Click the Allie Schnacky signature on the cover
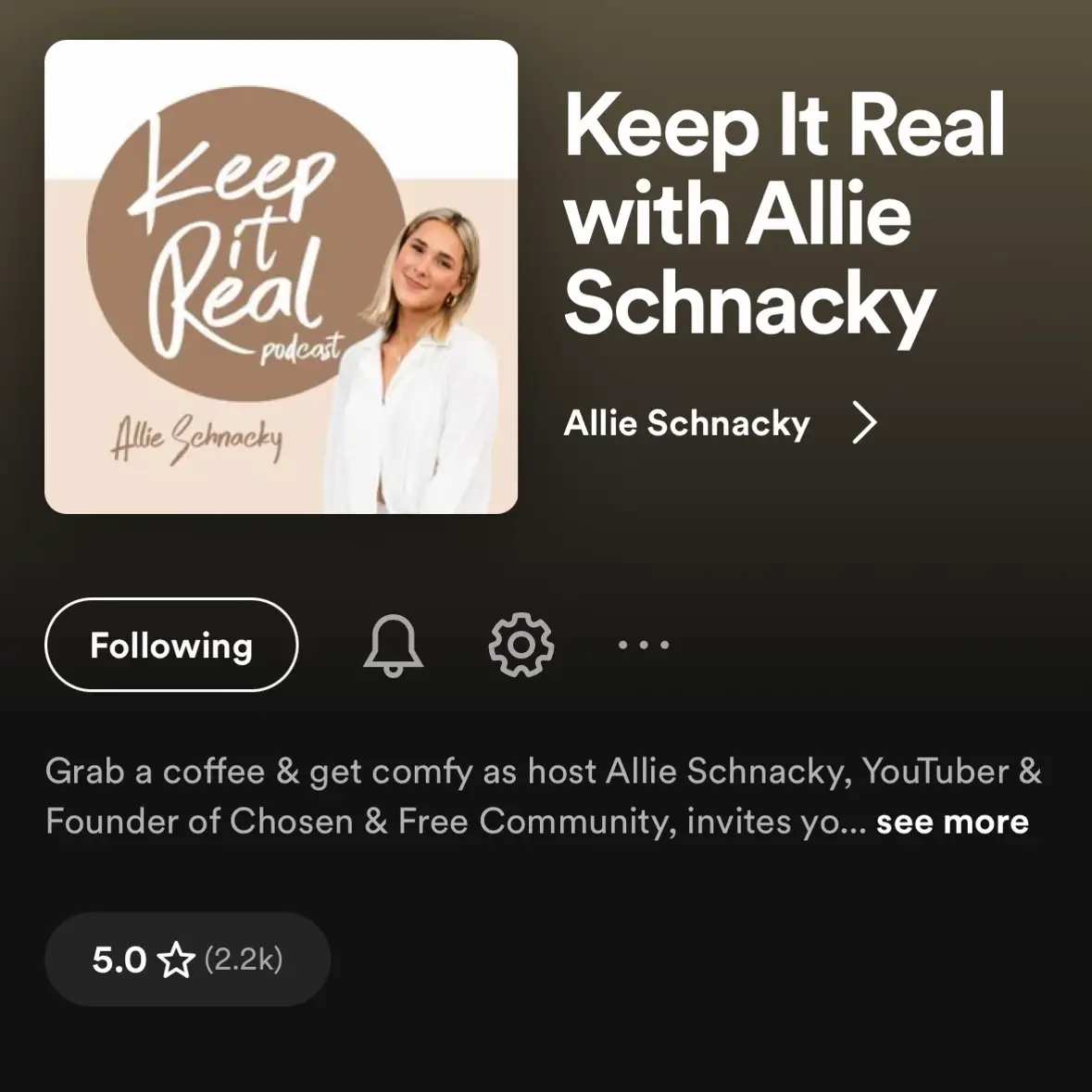Screen dimensions: 1092x1092 [197, 438]
